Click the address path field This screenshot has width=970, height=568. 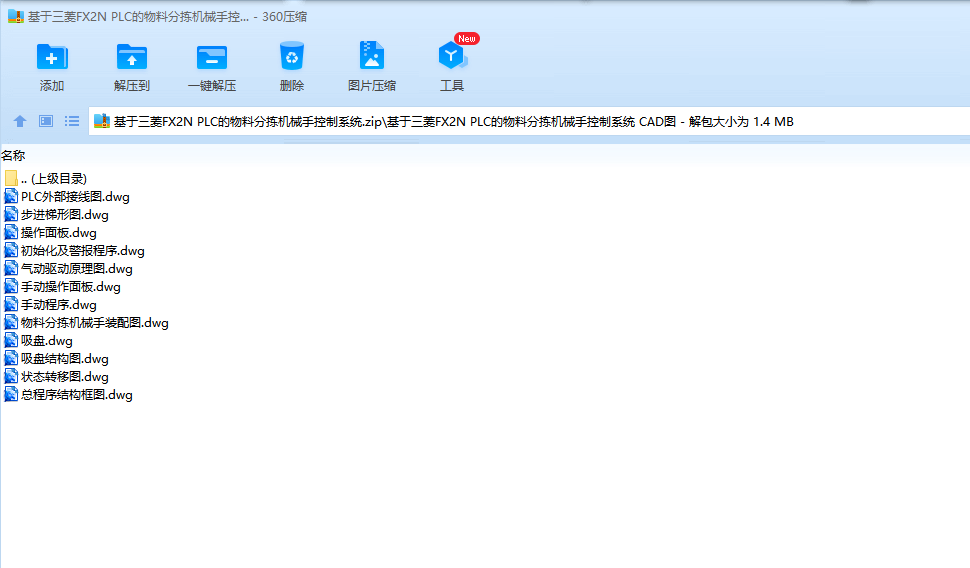[530, 121]
